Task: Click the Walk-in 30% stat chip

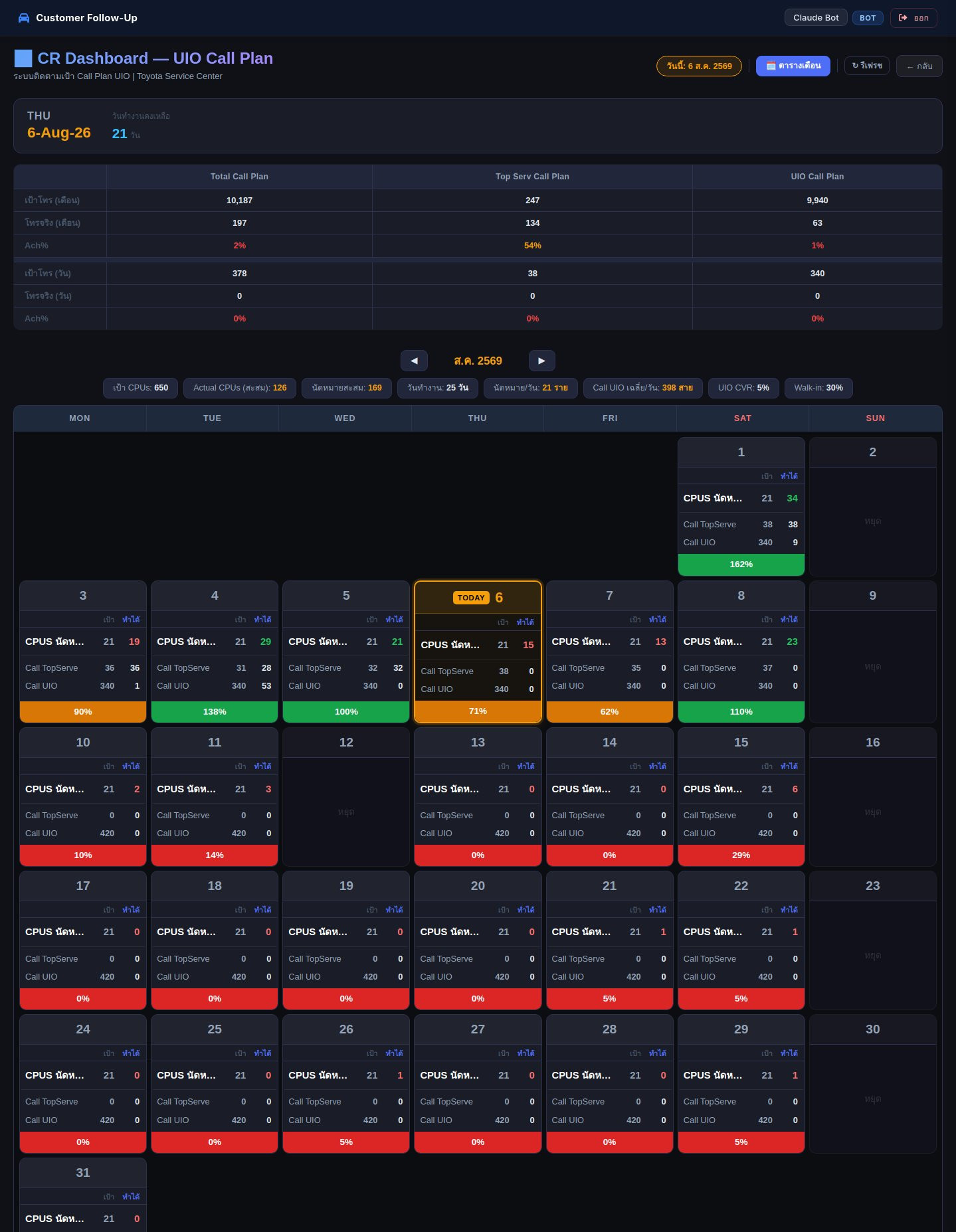Action: (x=818, y=388)
